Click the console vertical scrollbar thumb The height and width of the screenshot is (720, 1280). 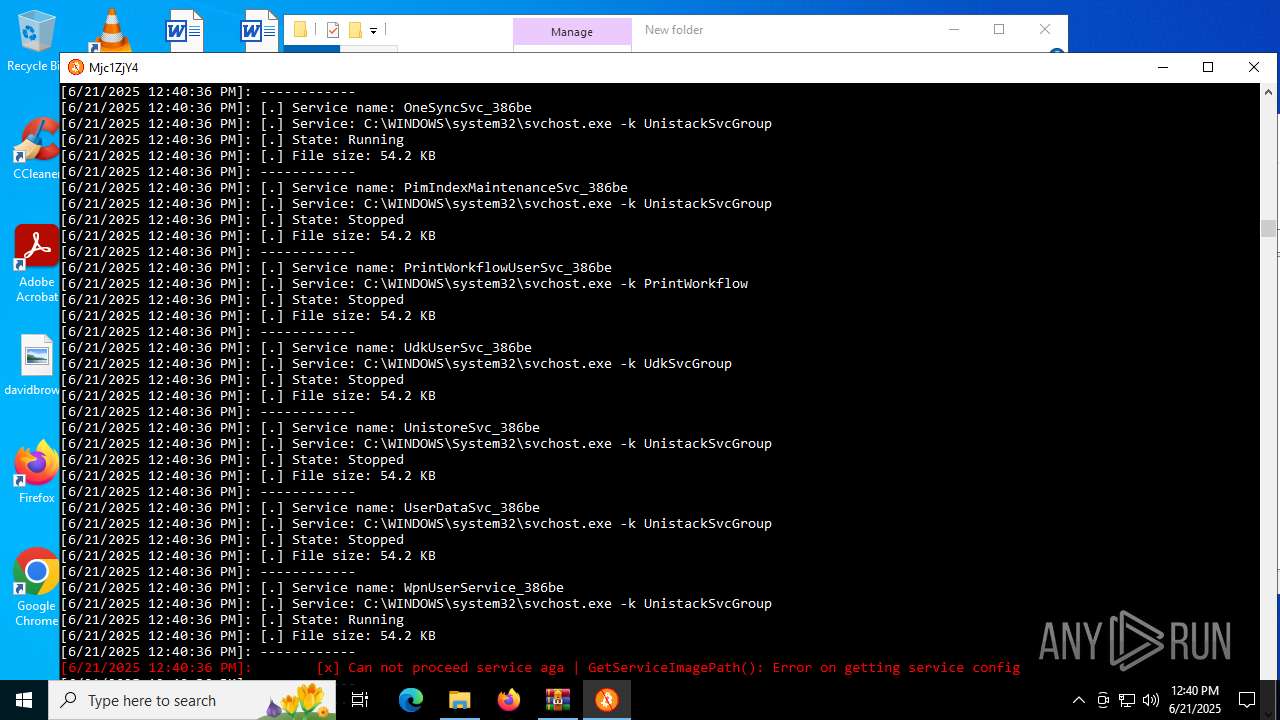(1269, 228)
